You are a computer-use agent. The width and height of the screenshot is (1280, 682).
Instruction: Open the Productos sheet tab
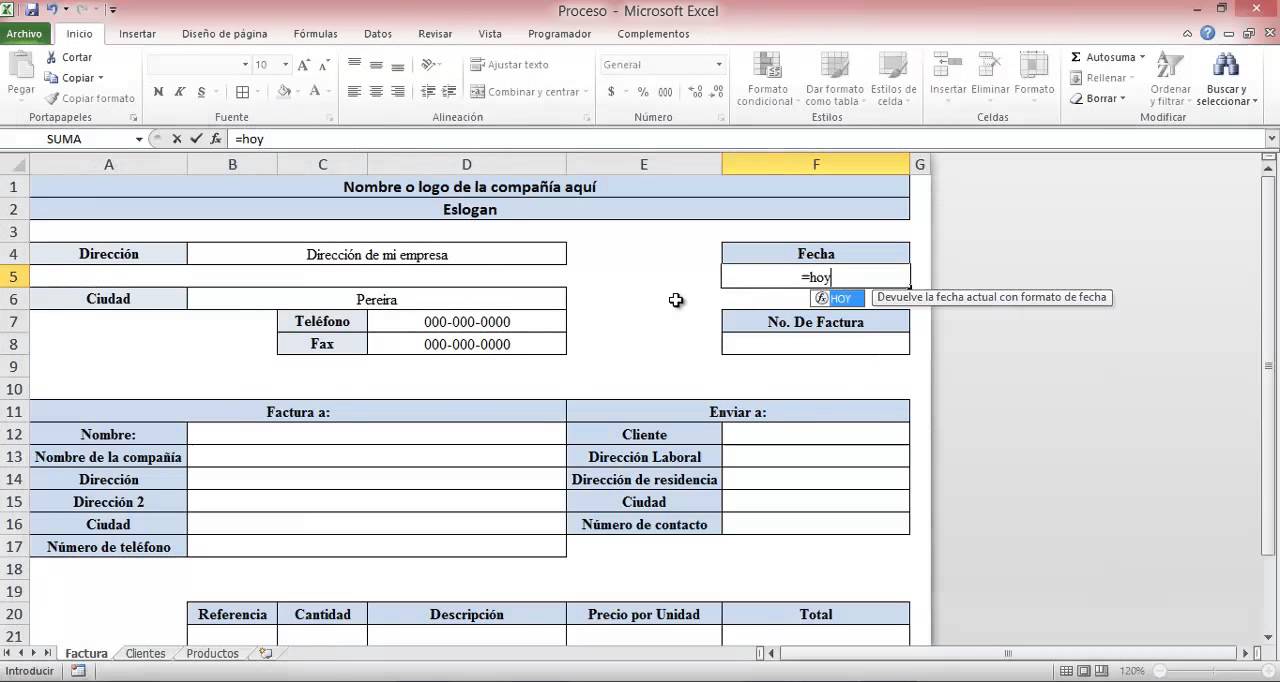213,653
